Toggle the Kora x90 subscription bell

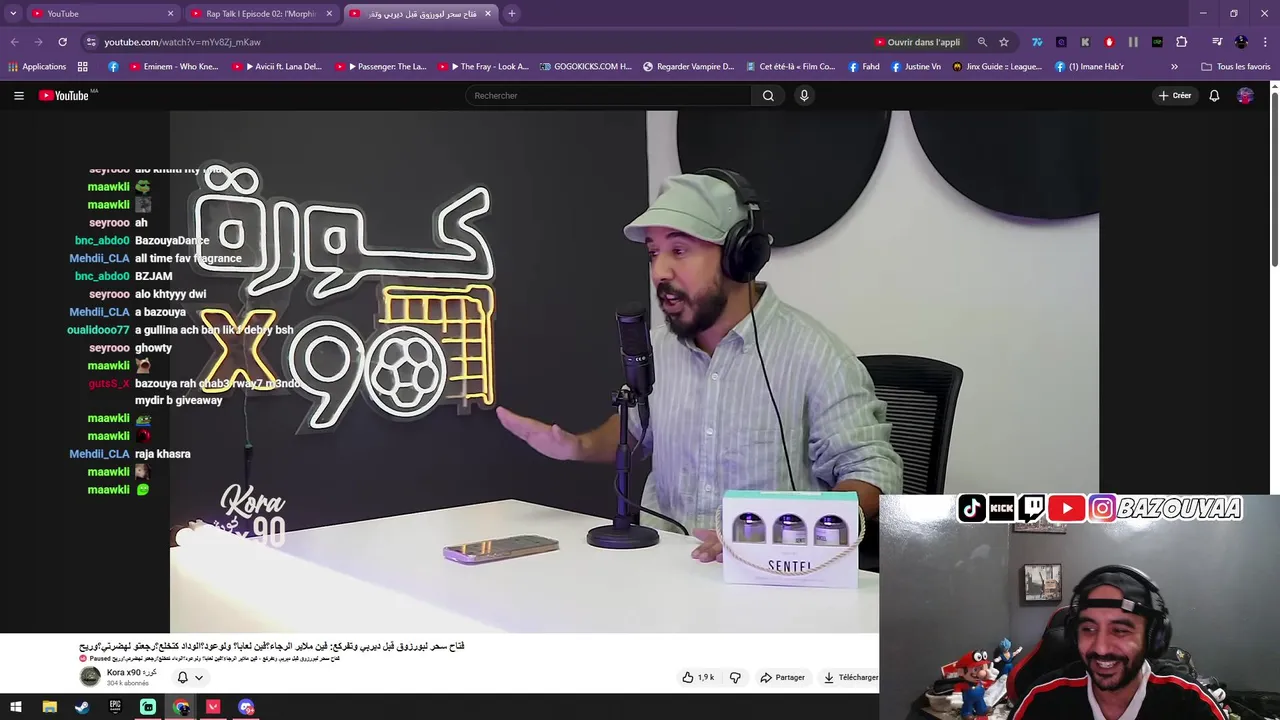(182, 677)
